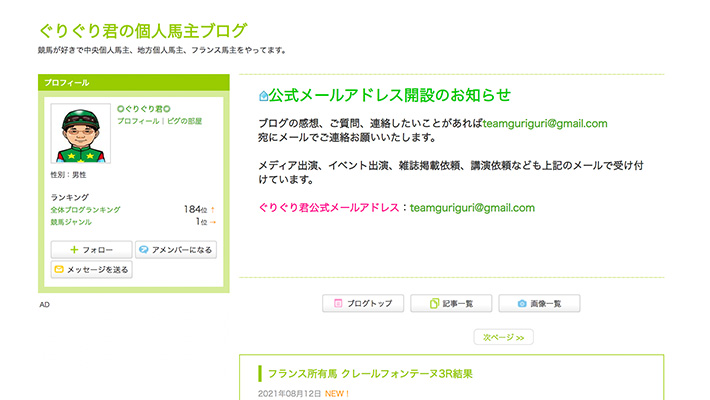Click the up arrow beside 184位 ranking
The width and height of the screenshot is (710, 400).
[213, 210]
